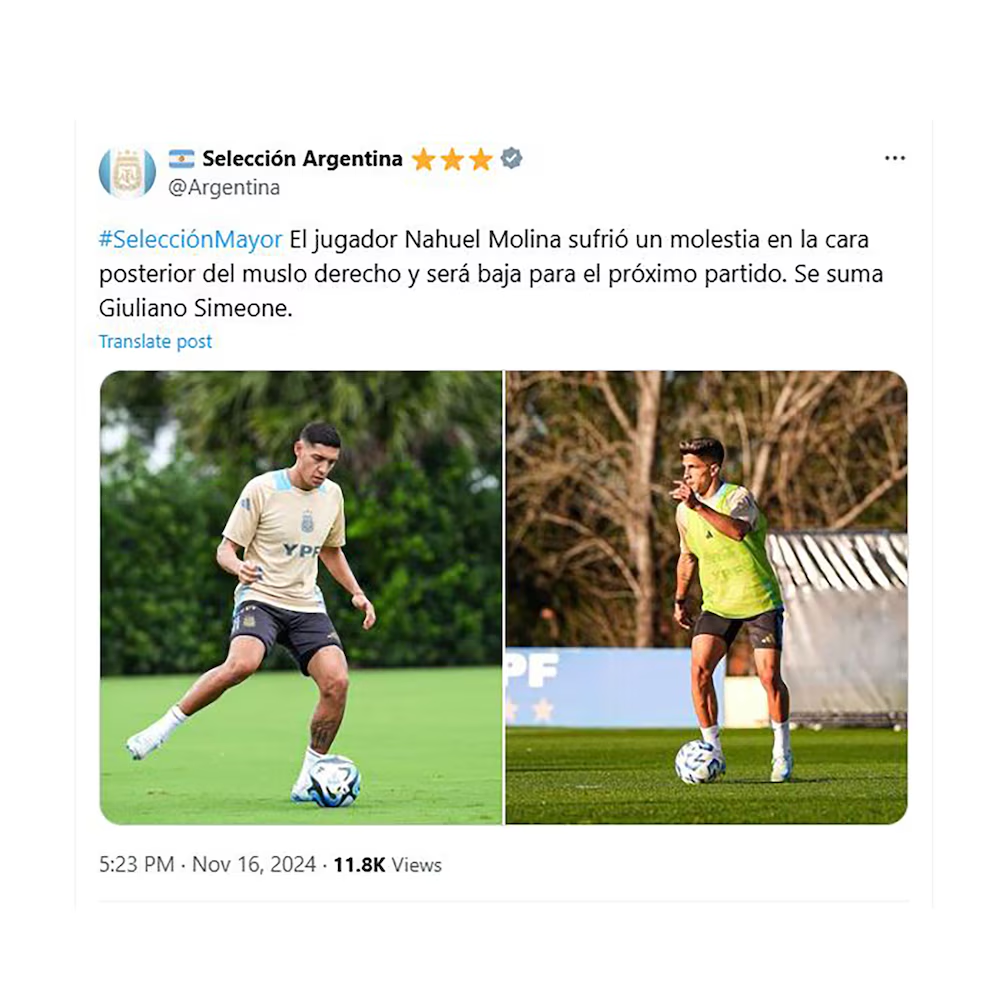Open right photo of player in green bib
Screen dimensions: 992x992
tap(706, 597)
